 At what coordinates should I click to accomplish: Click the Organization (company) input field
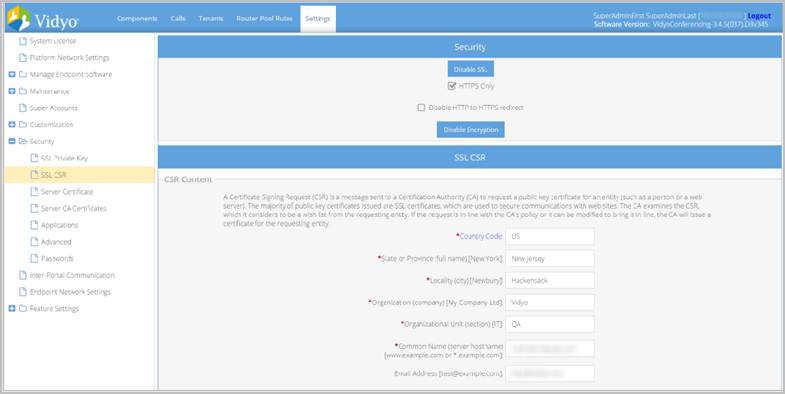tap(550, 302)
